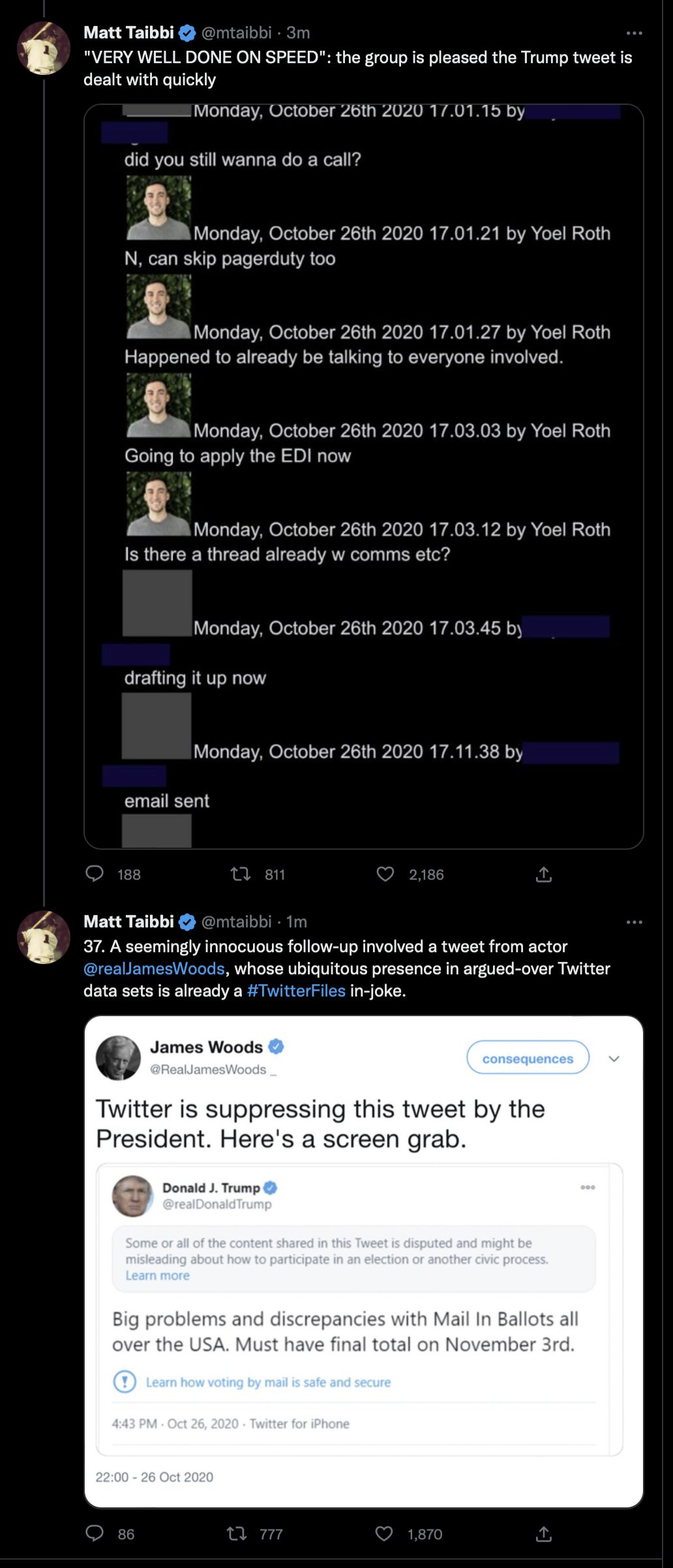673x1568 pixels.
Task: Click the Learn more link in Trump tweet
Action: point(157,1275)
